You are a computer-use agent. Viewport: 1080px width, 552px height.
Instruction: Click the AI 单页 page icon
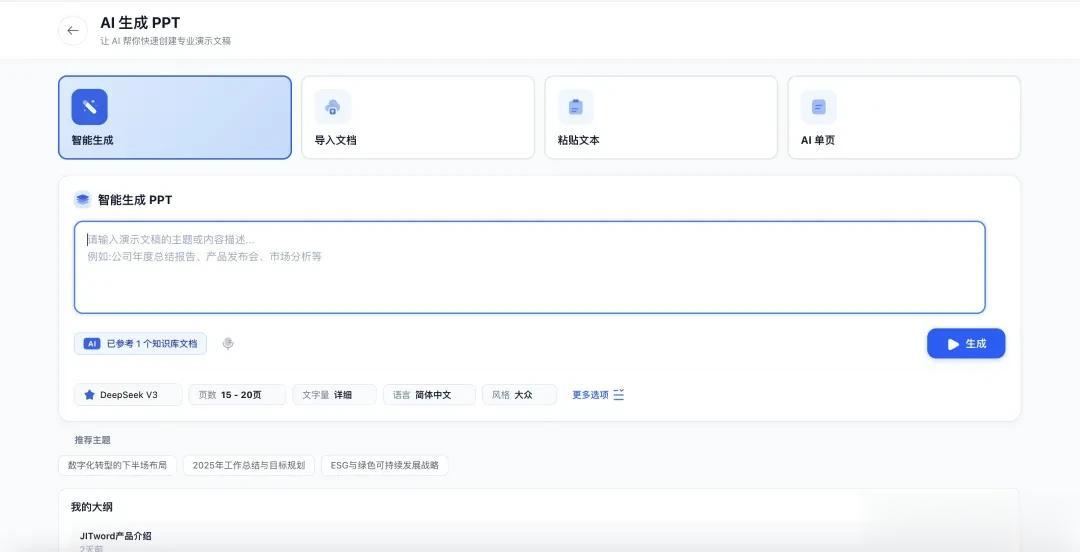coord(819,107)
